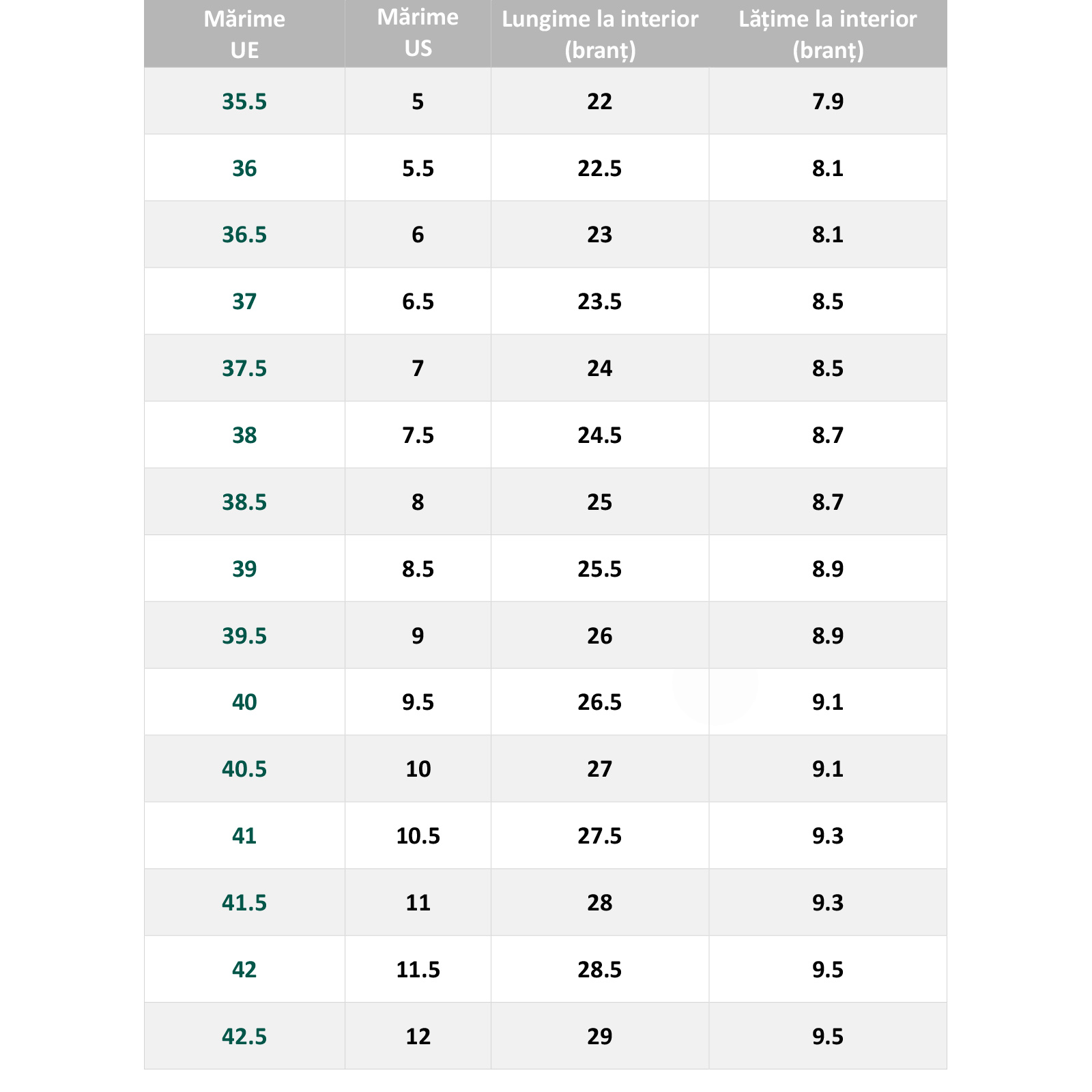Viewport: 1092px width, 1092px height.
Task: Click US size 5.5 cell
Action: tap(418, 168)
